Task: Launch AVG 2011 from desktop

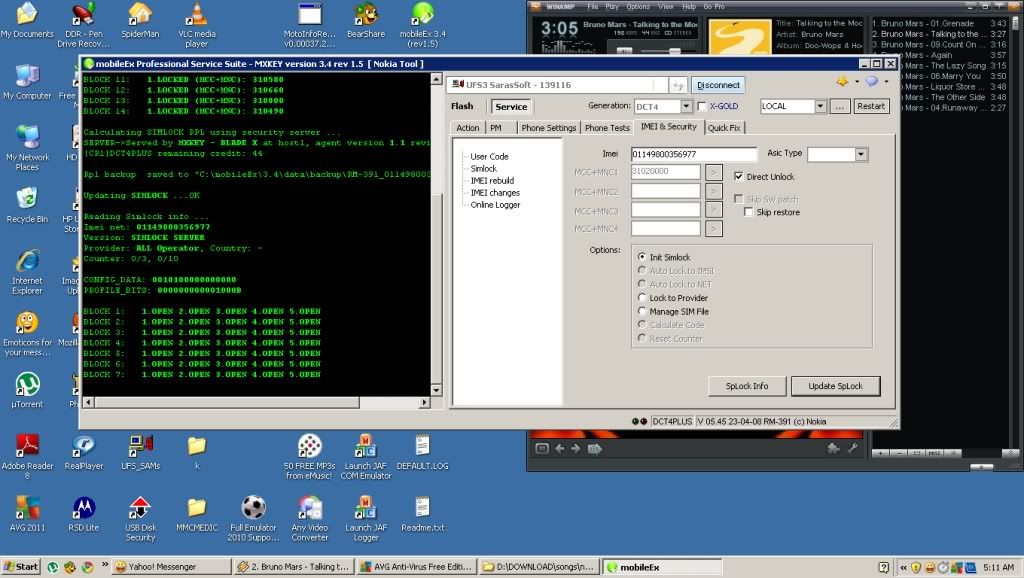Action: coord(27,513)
